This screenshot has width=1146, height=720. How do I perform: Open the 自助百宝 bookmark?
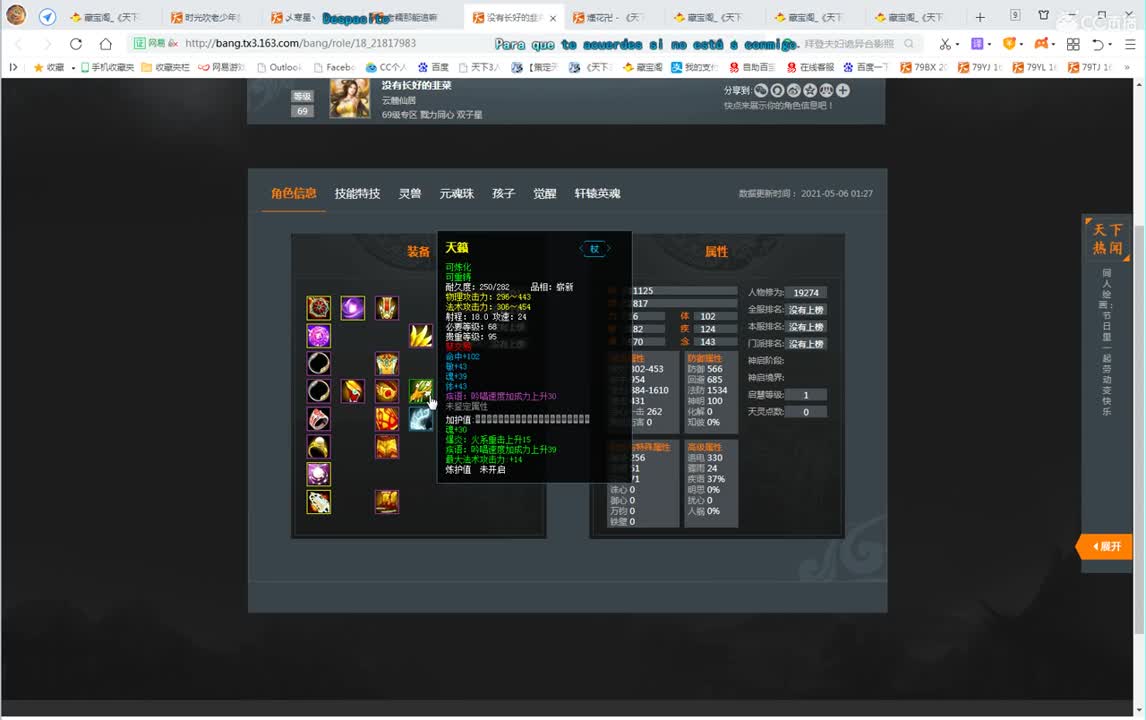point(752,67)
